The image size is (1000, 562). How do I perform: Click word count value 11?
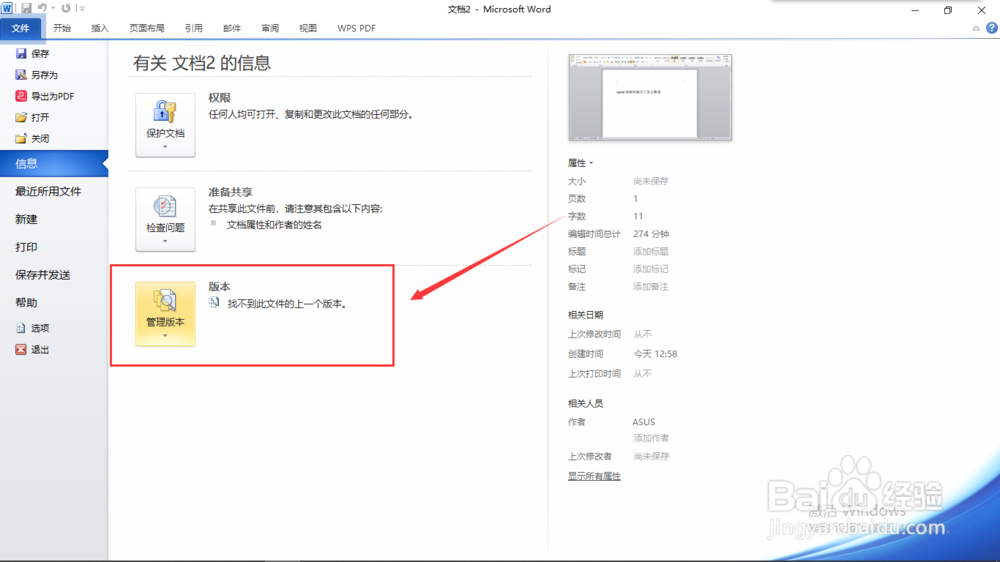tap(638, 216)
